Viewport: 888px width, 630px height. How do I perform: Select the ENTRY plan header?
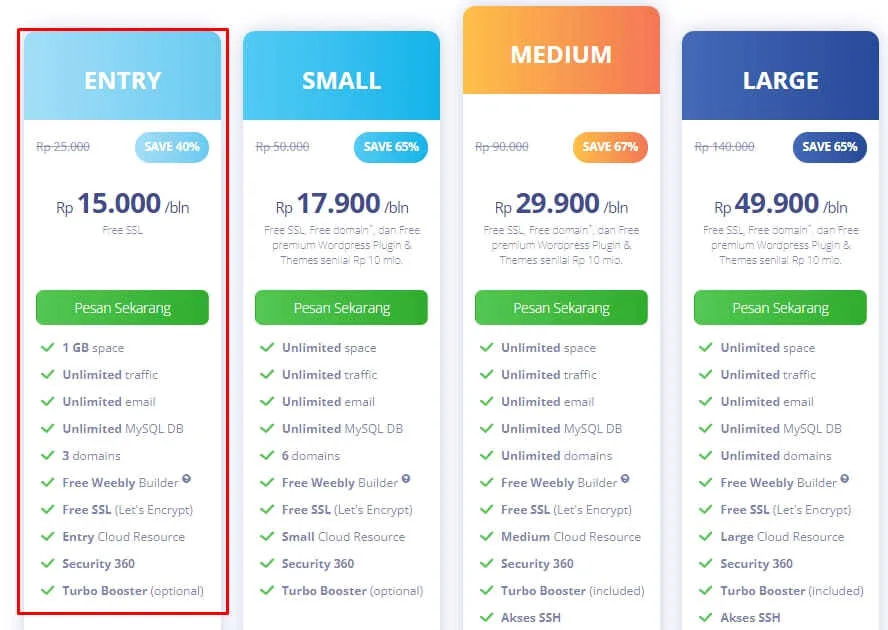[x=122, y=76]
